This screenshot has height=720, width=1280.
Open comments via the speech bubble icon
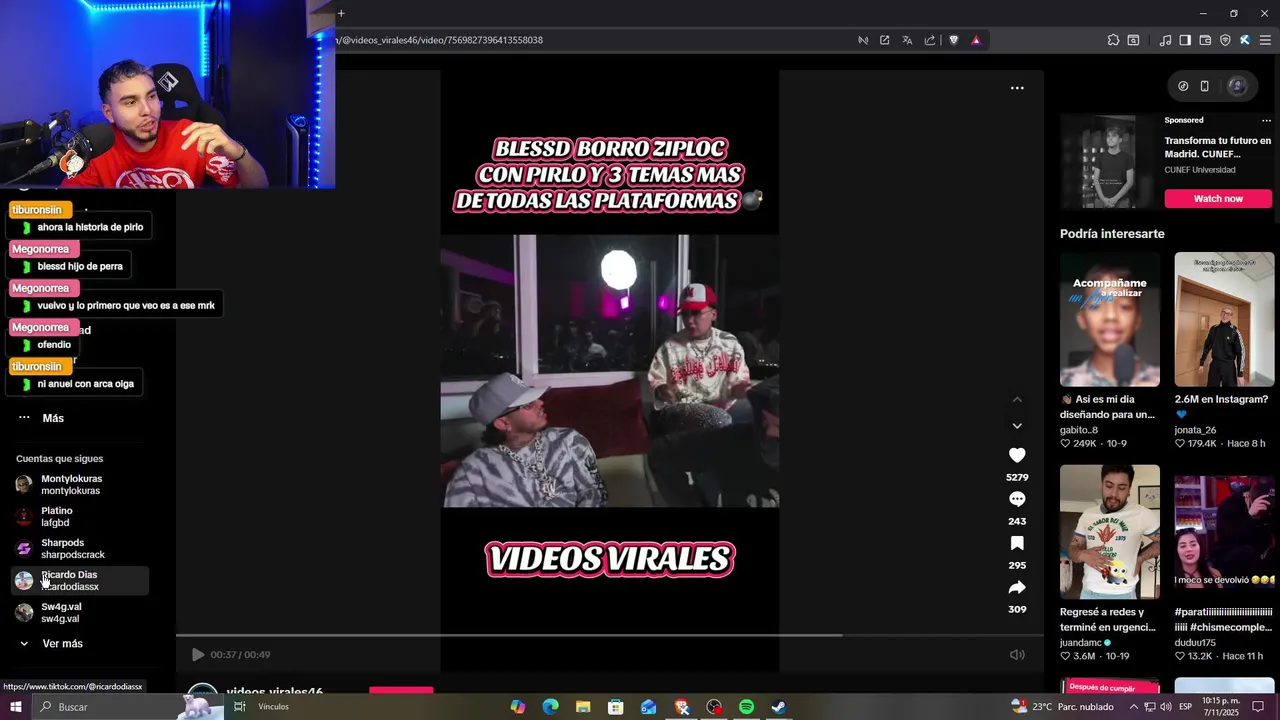tap(1017, 499)
